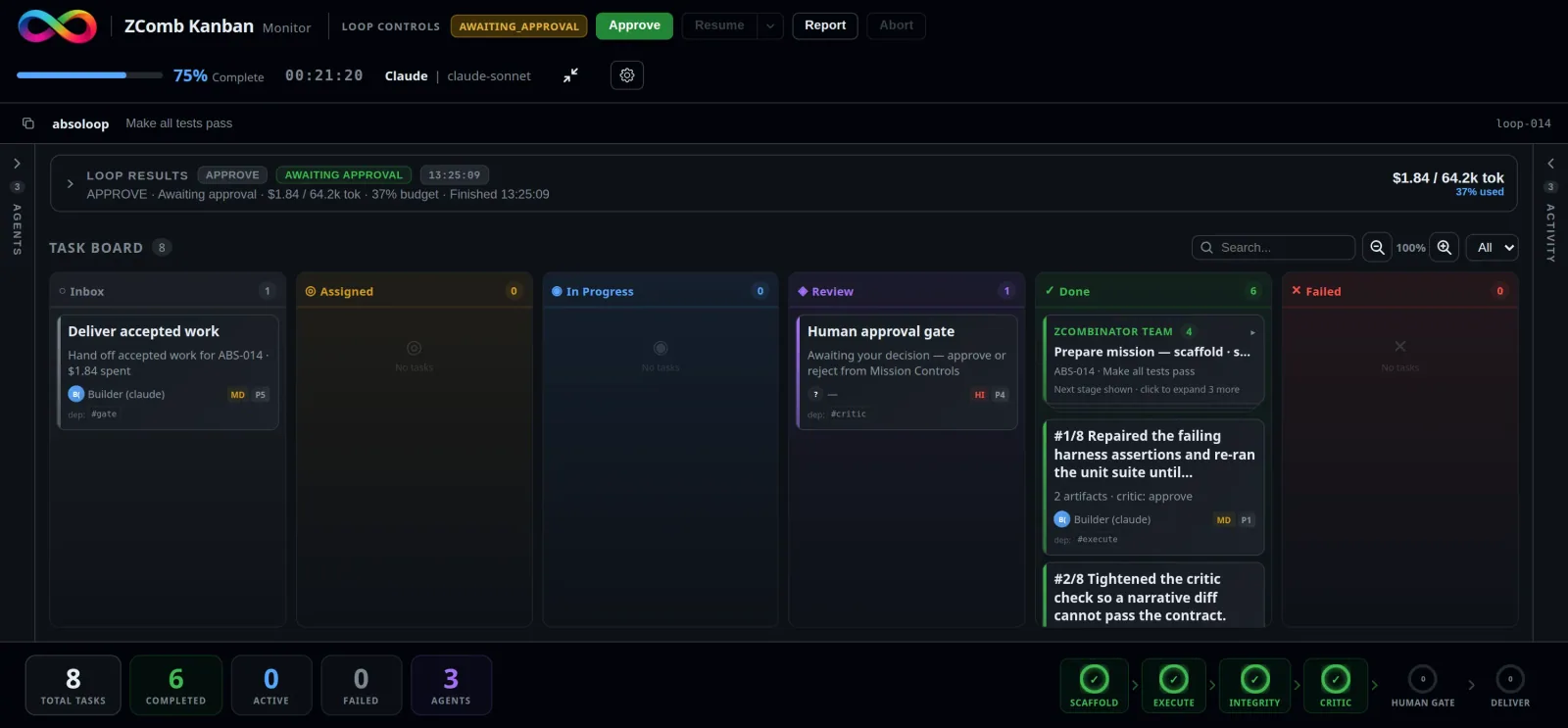This screenshot has width=1568, height=728.
Task: Approve the loop
Action: 634,25
